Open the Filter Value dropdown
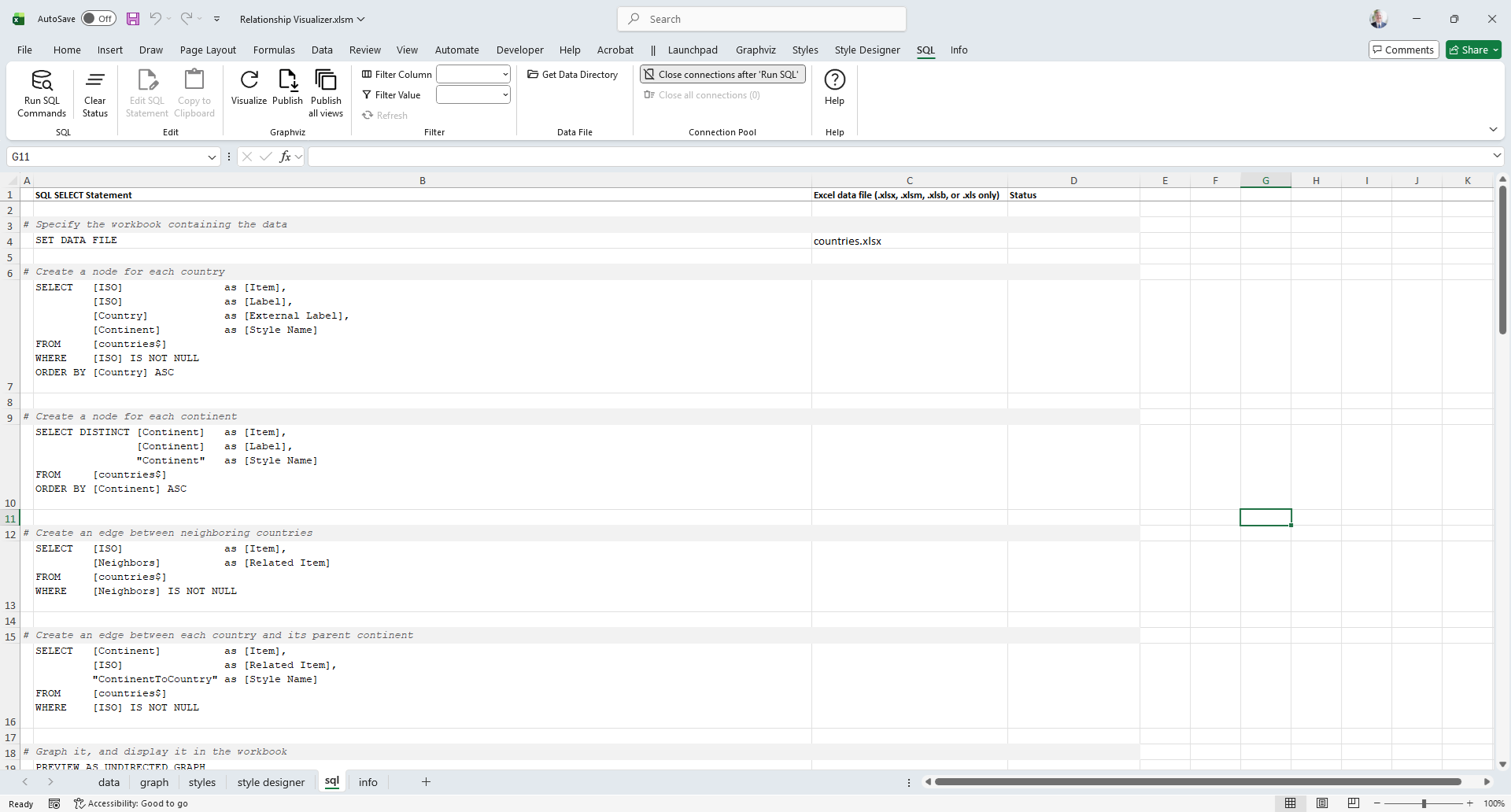 tap(504, 95)
